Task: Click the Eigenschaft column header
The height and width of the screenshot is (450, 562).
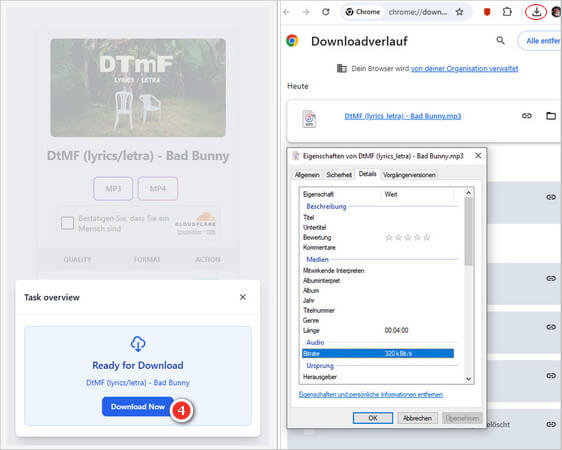Action: (340, 194)
